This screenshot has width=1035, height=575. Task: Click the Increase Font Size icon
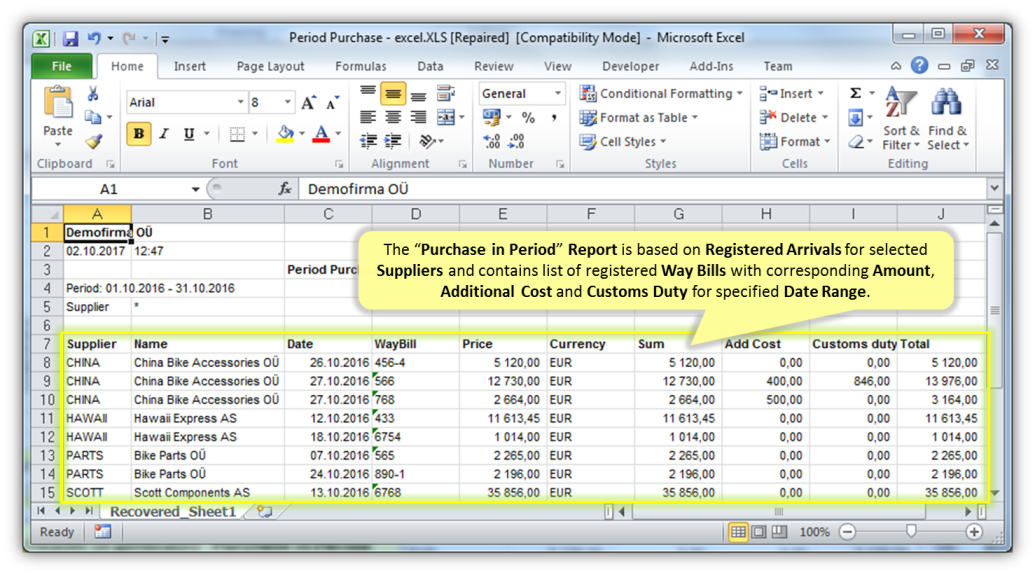tap(308, 102)
